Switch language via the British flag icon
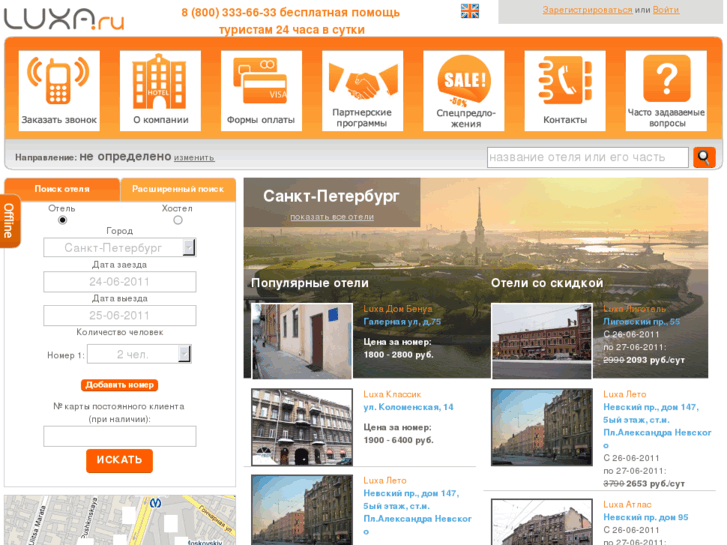The image size is (727, 545). pos(470,11)
